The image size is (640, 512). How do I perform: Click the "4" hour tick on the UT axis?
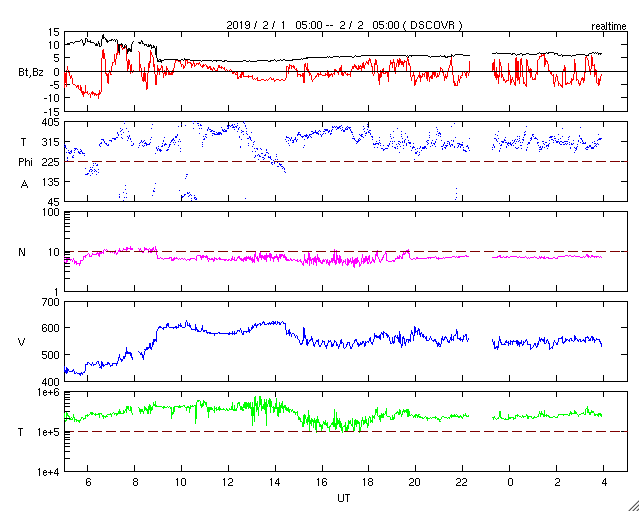pyautogui.click(x=604, y=483)
